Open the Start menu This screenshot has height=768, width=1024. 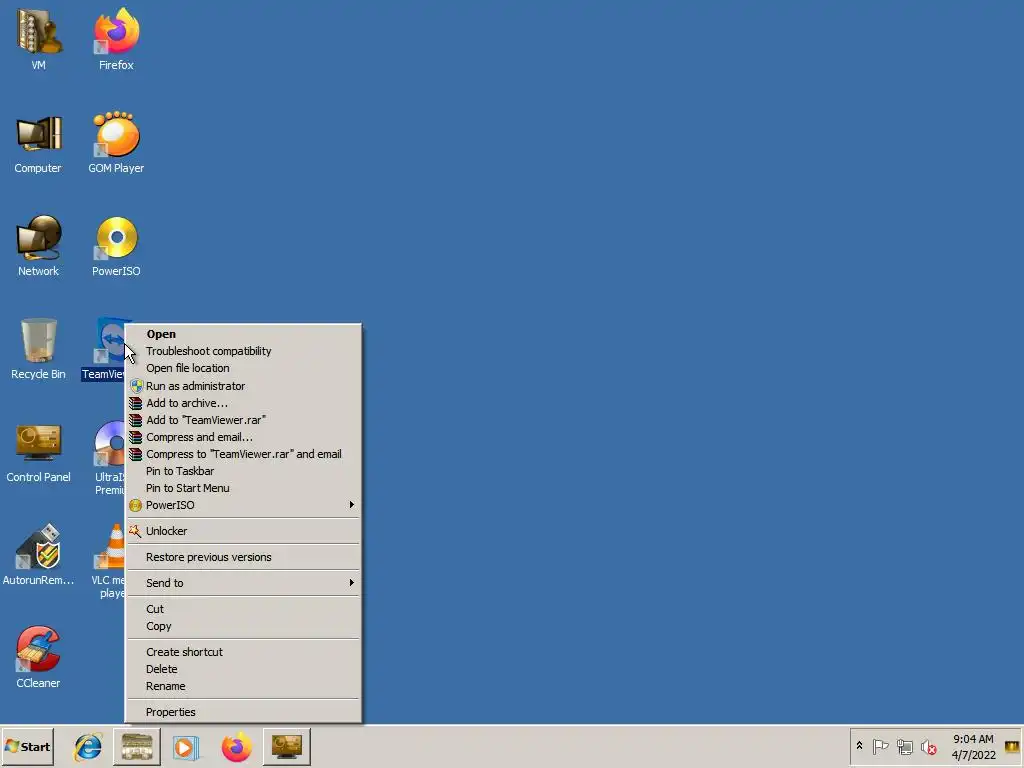coord(27,746)
